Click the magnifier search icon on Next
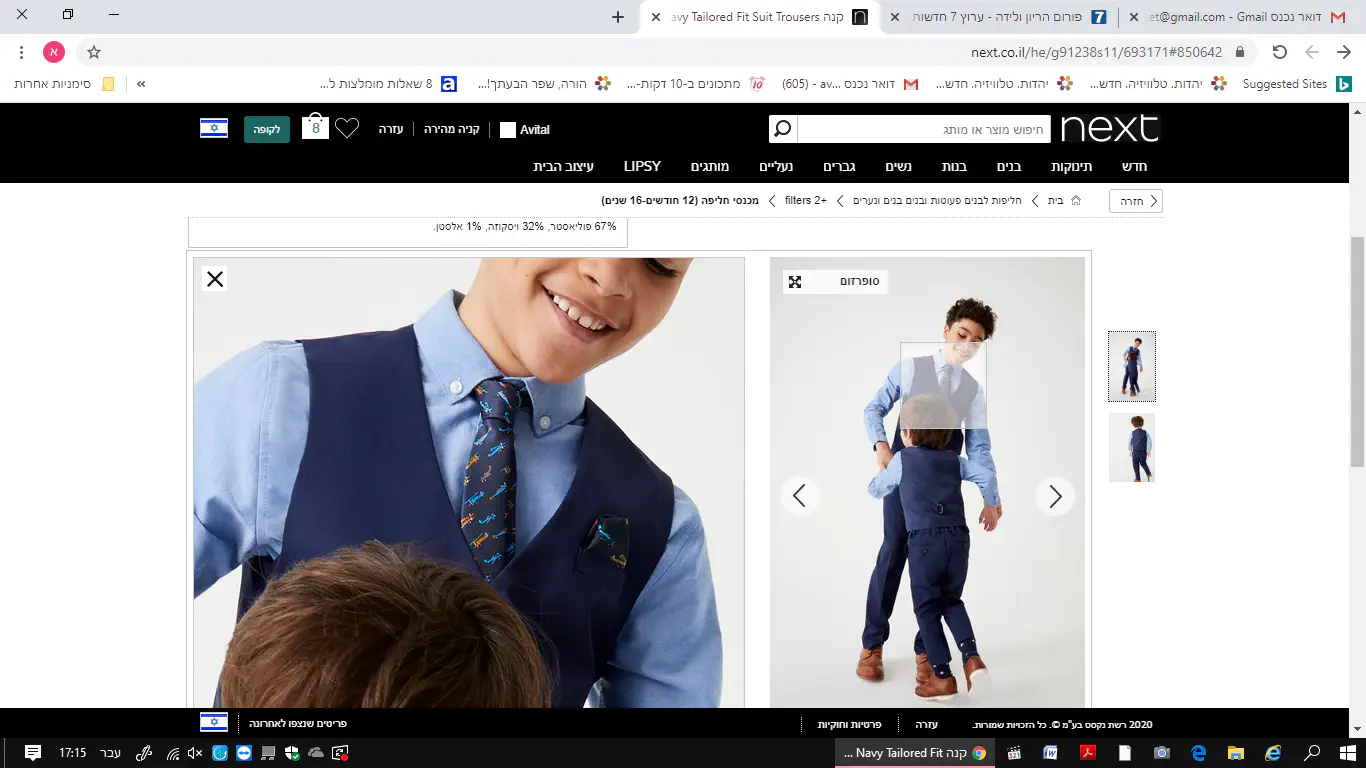 [x=783, y=129]
